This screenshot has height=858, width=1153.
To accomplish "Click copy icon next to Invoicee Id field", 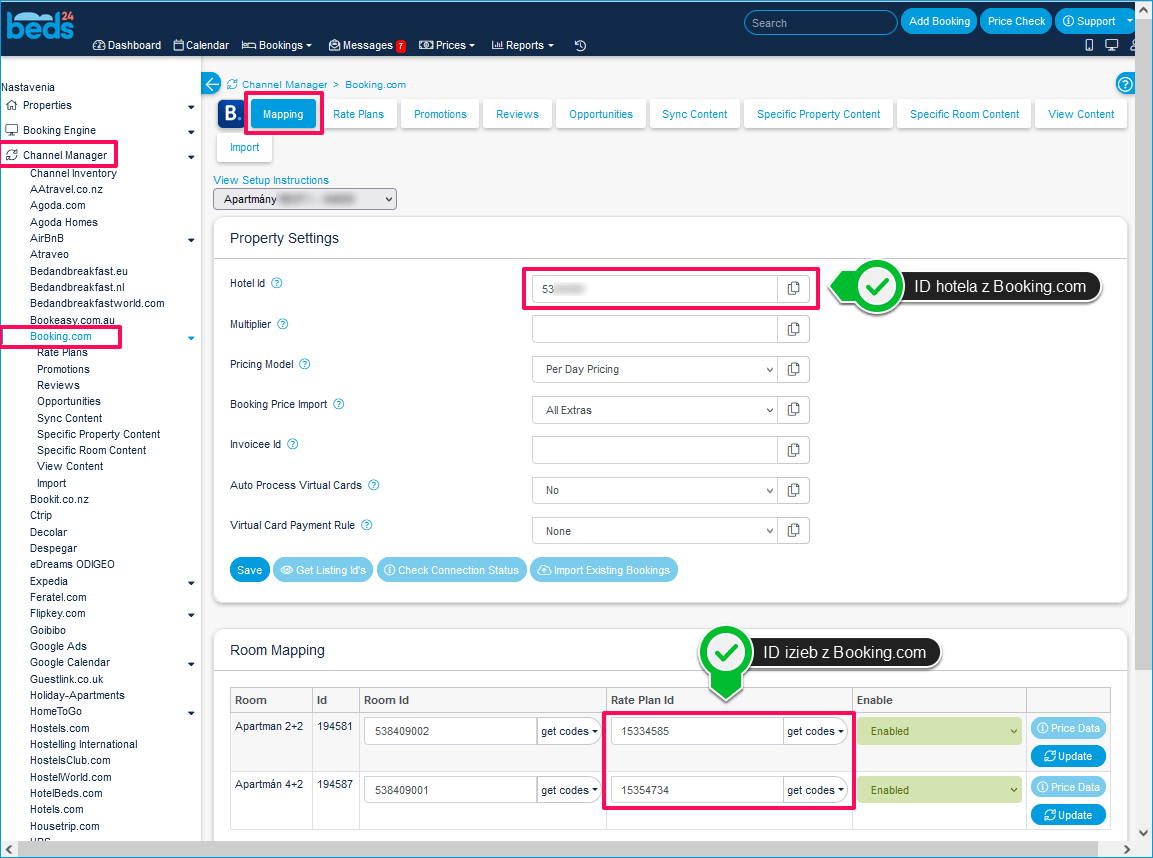I will point(793,450).
